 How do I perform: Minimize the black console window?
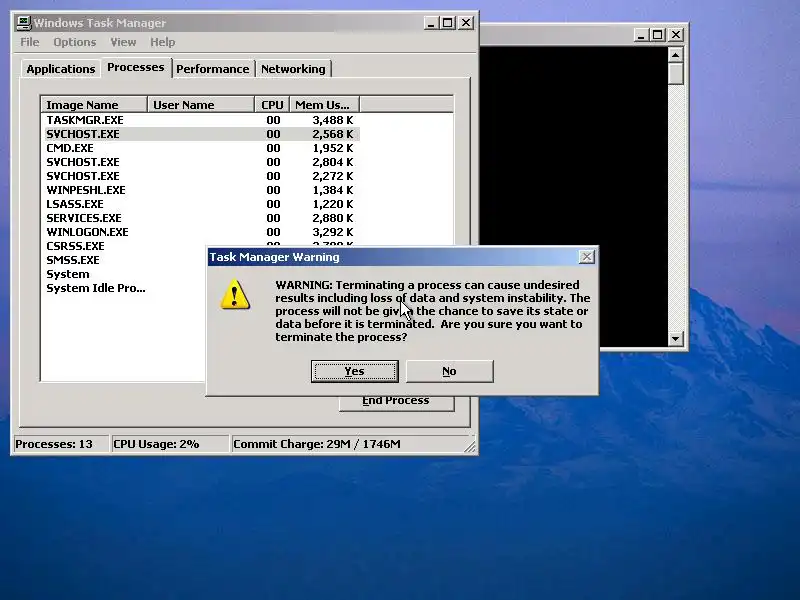point(641,35)
